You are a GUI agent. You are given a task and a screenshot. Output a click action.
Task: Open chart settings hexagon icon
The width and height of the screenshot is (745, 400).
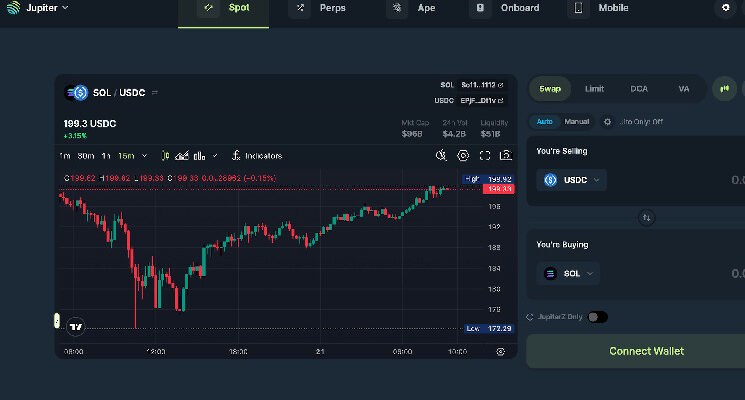(x=463, y=156)
